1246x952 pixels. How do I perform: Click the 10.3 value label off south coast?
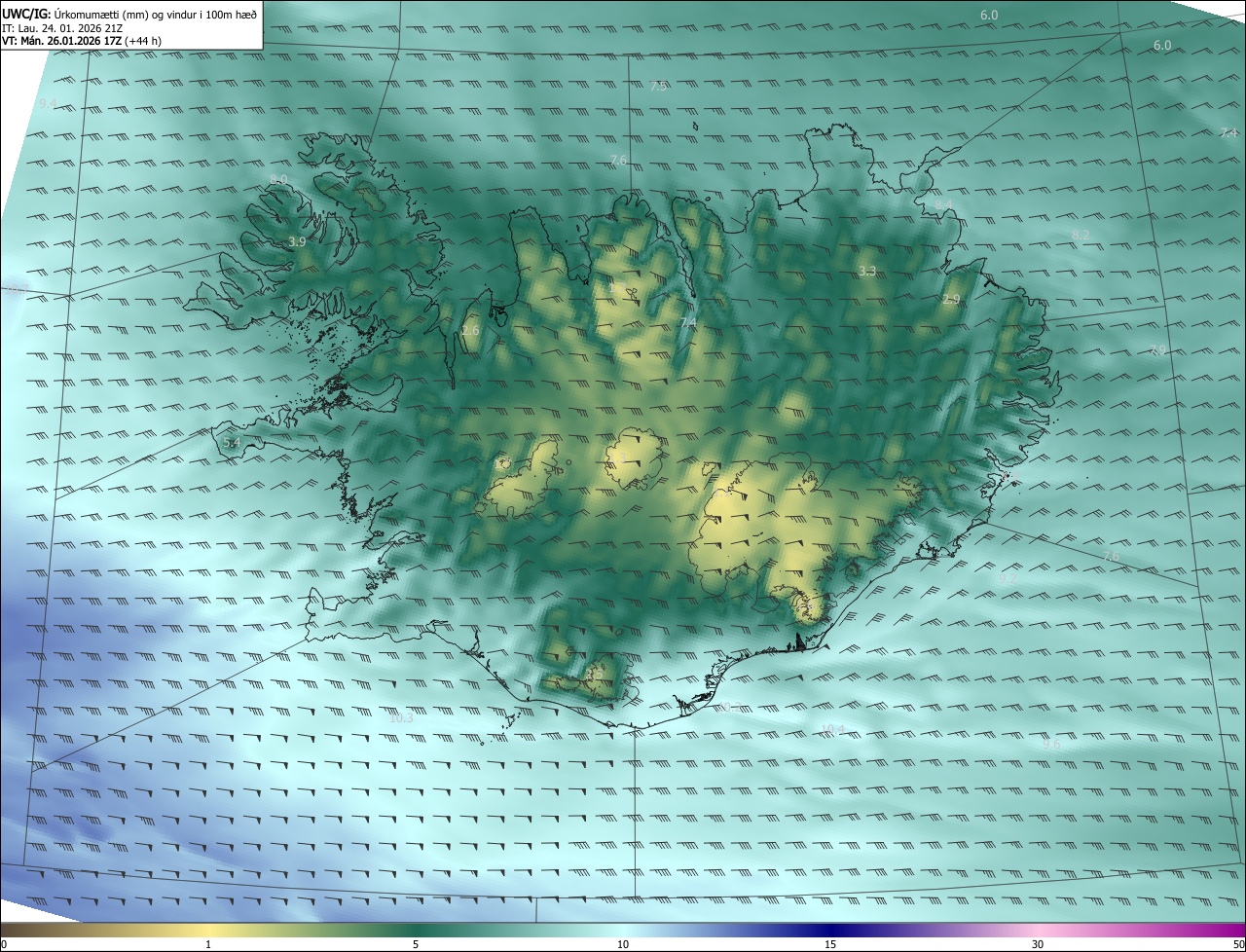tap(402, 718)
